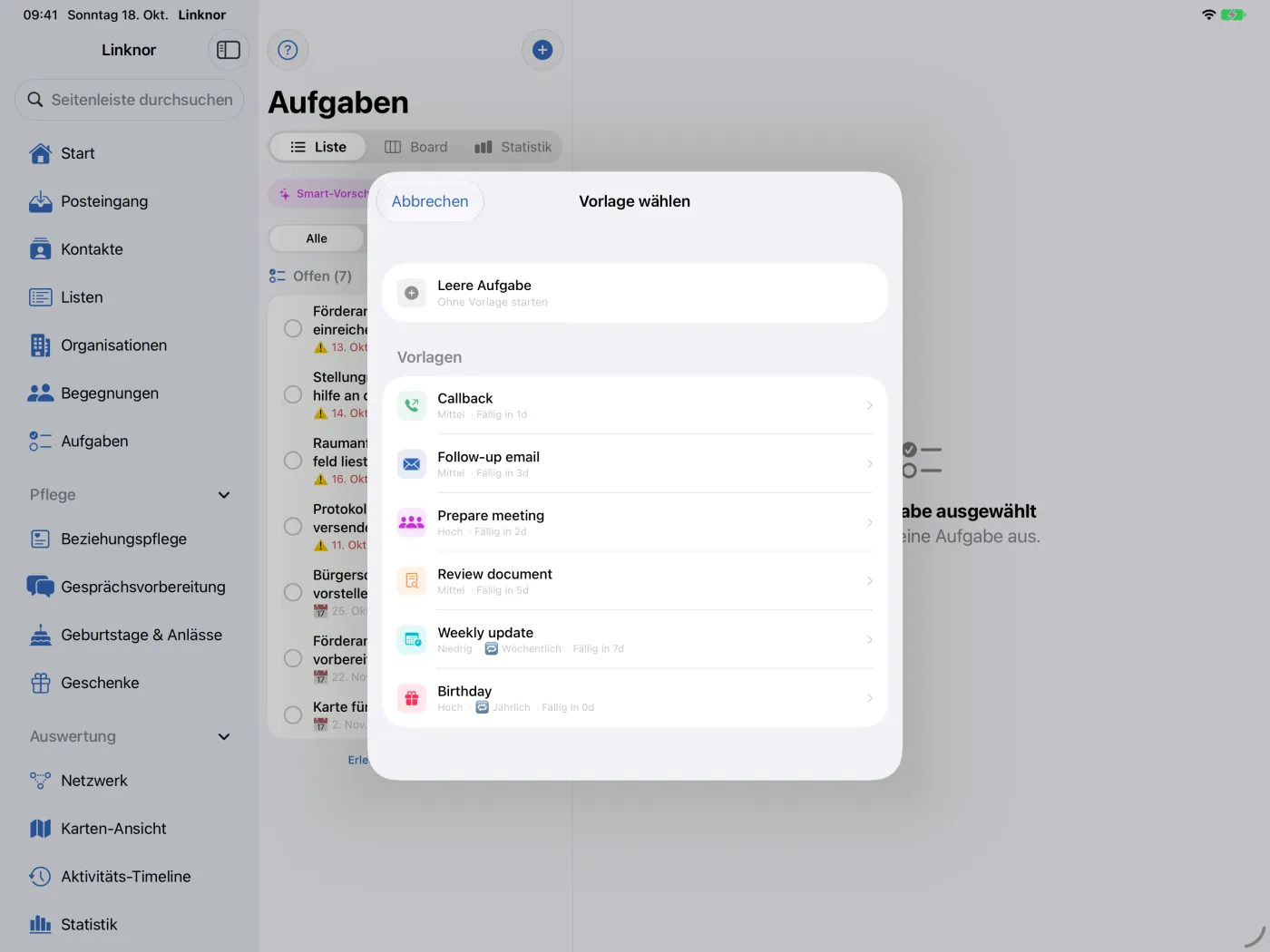This screenshot has height=952, width=1270.
Task: Open the help question mark icon
Action: (288, 50)
